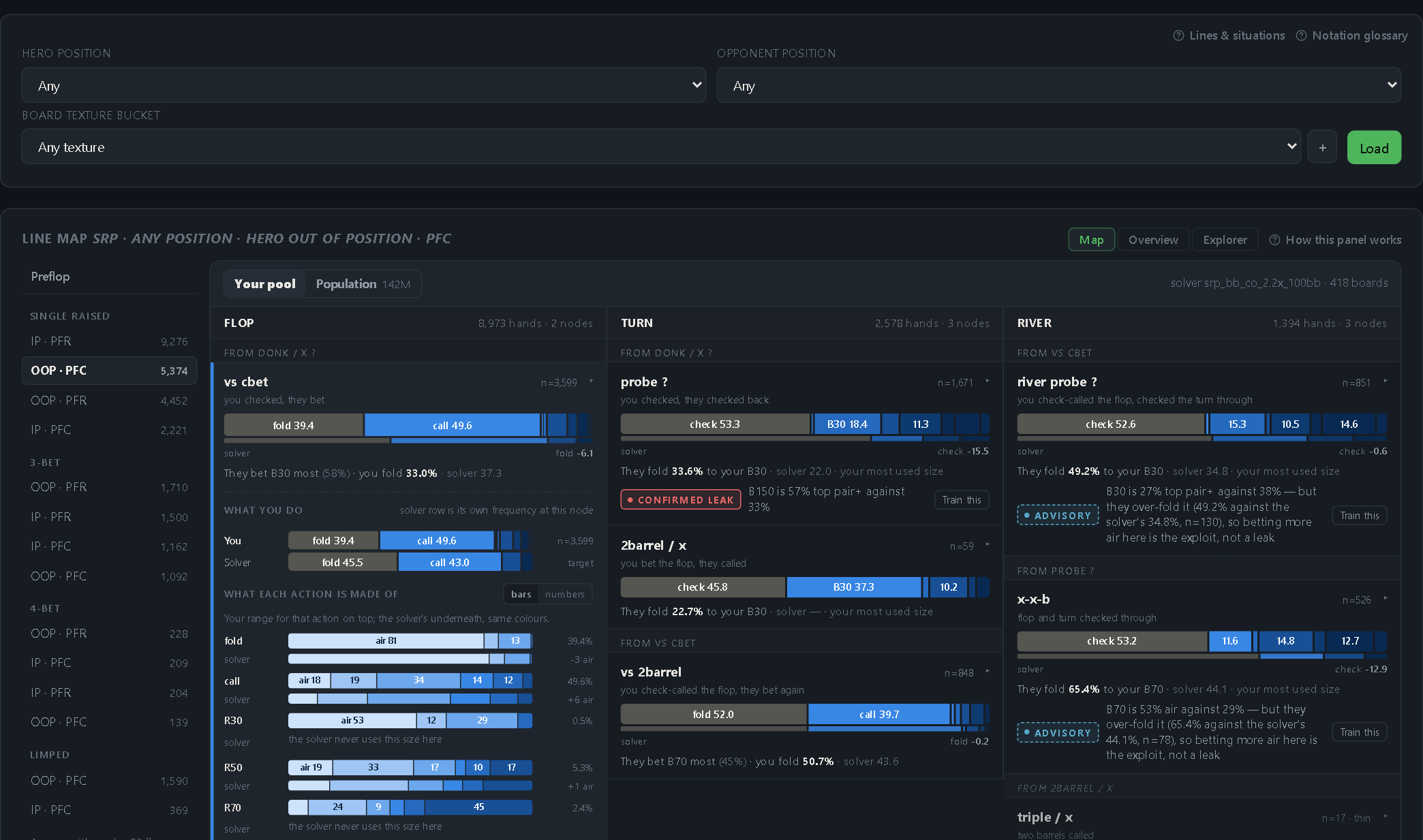
Task: Click the vs cbet fold 39.4 bar
Action: pyautogui.click(x=294, y=425)
